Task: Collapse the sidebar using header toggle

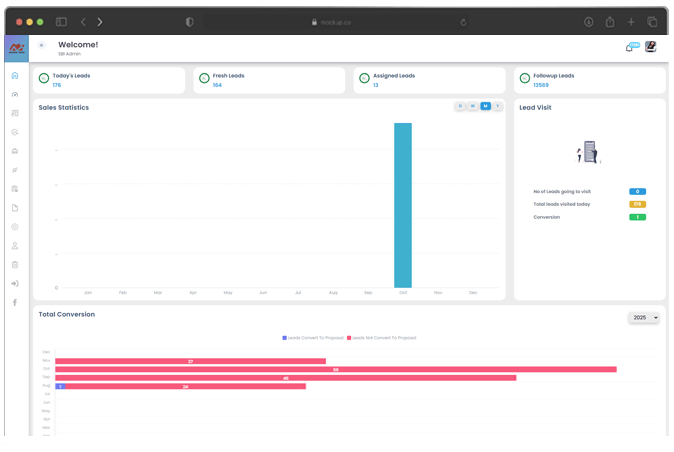Action: 41,45
